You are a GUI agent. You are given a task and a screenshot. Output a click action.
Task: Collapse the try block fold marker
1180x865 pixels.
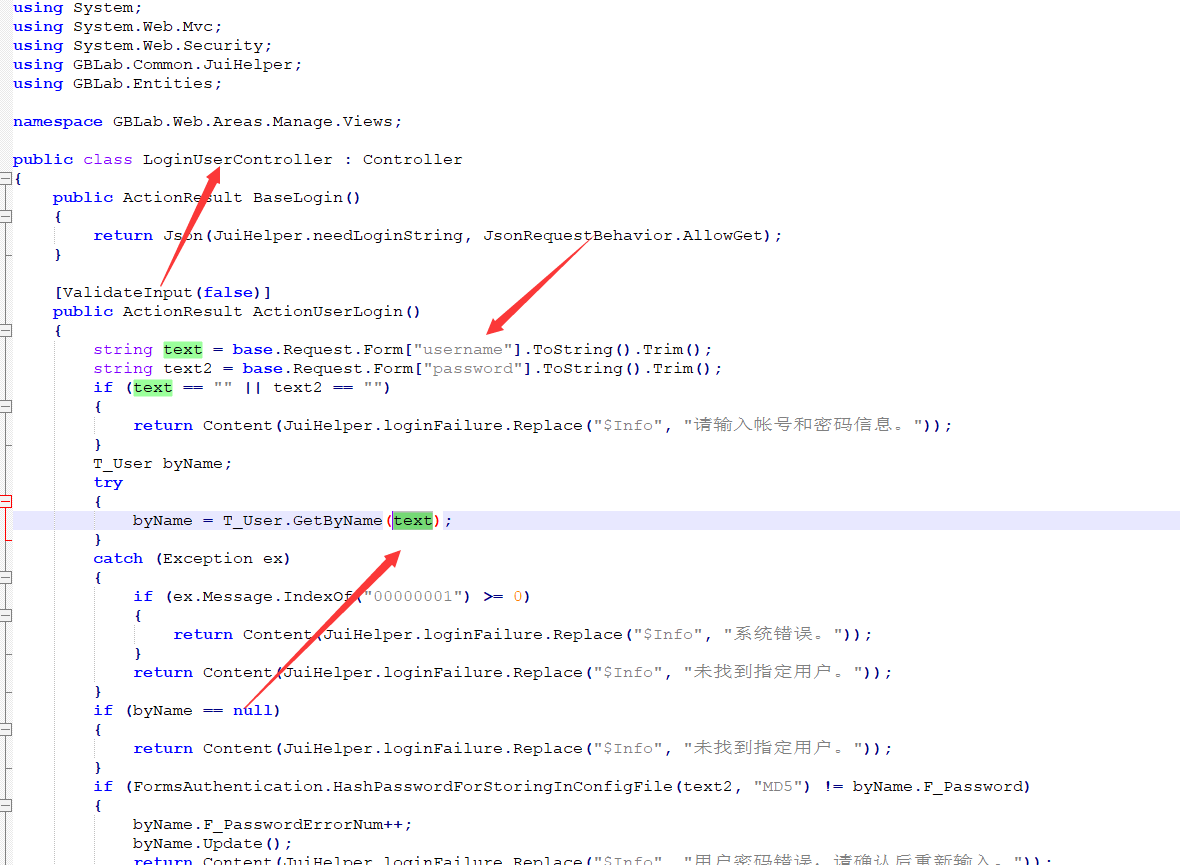coord(6,501)
